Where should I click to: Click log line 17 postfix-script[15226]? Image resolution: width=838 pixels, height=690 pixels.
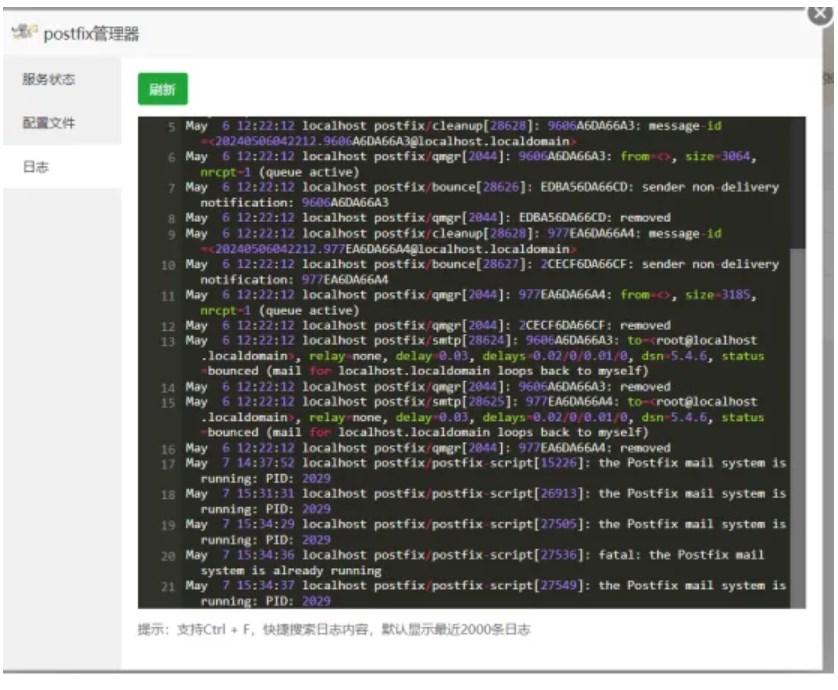click(485, 471)
